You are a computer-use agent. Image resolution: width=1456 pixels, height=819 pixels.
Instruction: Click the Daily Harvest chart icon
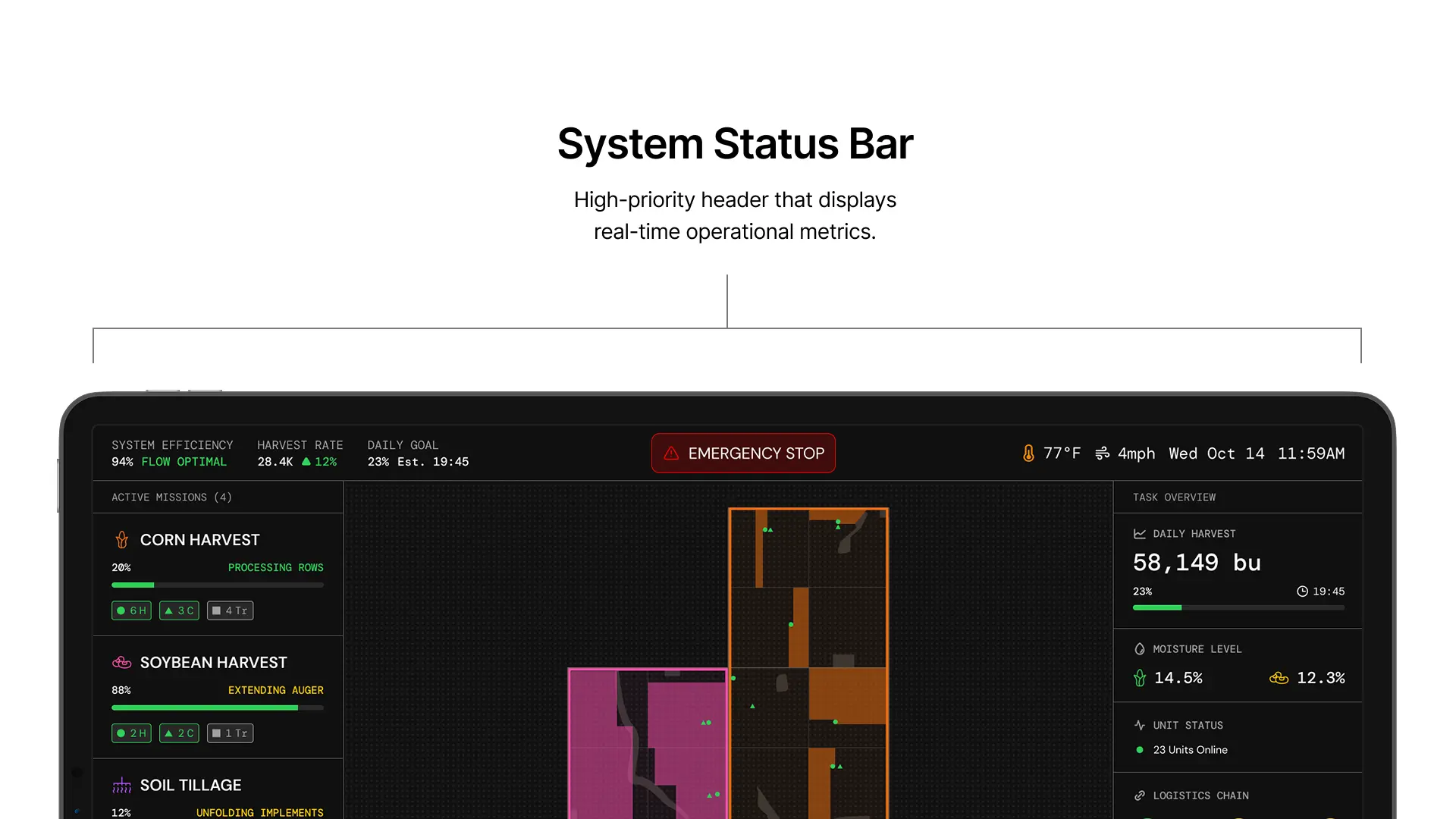[1139, 533]
